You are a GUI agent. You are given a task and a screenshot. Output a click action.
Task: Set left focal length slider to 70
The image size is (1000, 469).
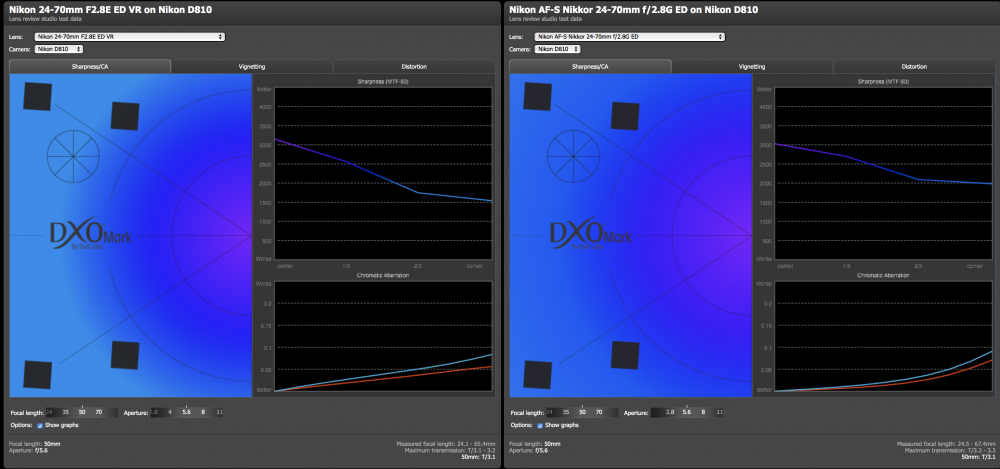(98, 413)
